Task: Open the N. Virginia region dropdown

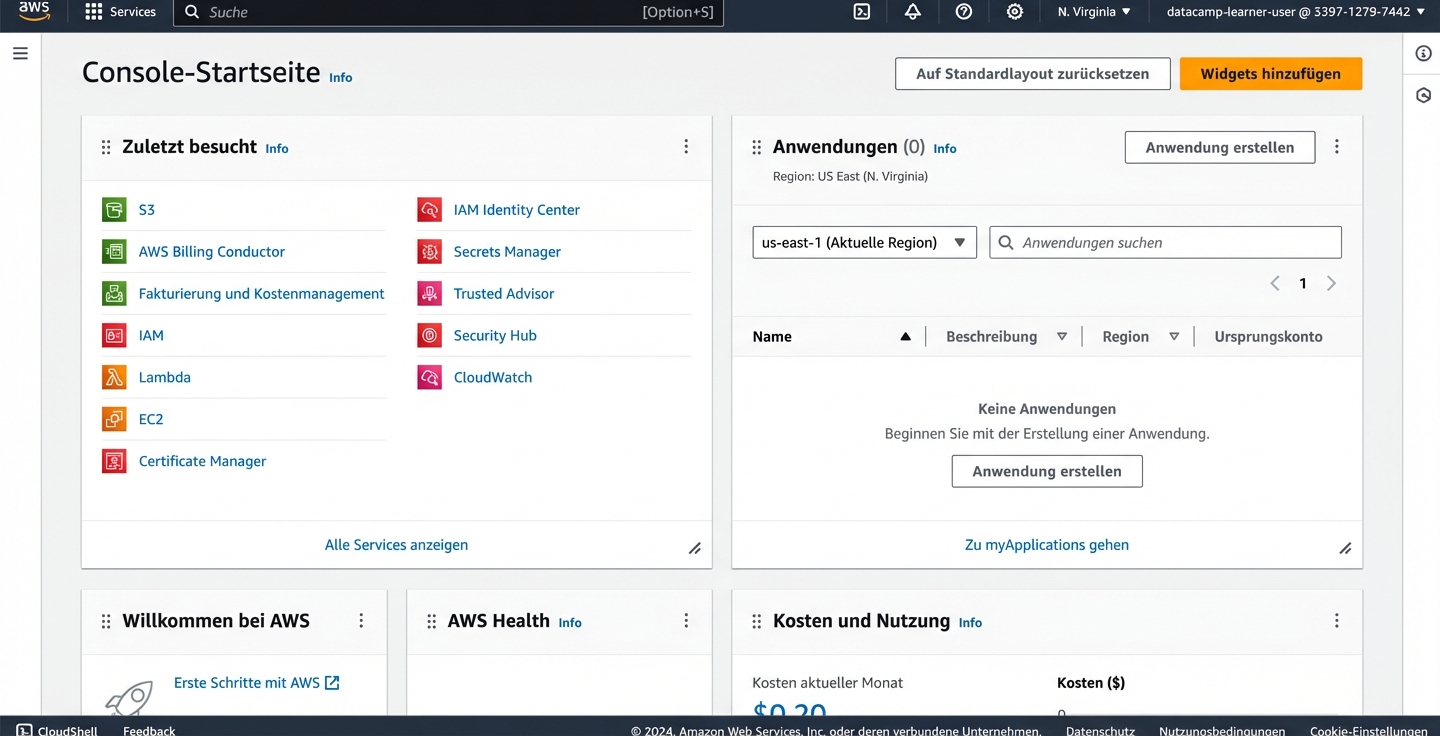Action: point(1093,12)
